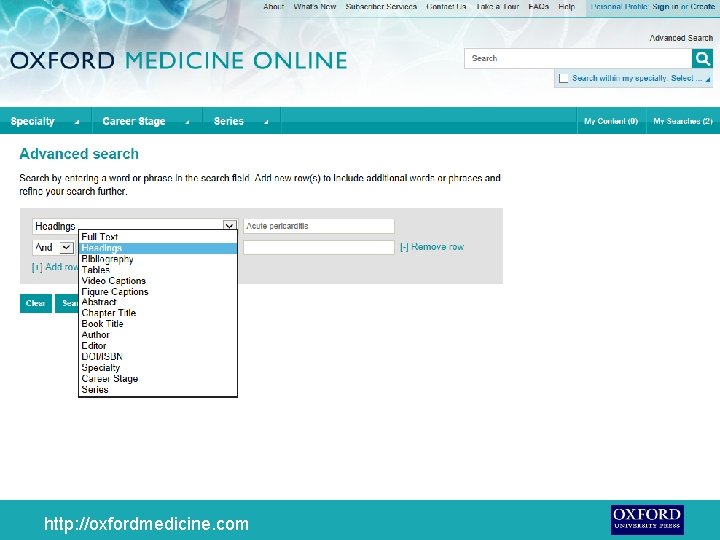Open the Take a Tour link

point(498,6)
